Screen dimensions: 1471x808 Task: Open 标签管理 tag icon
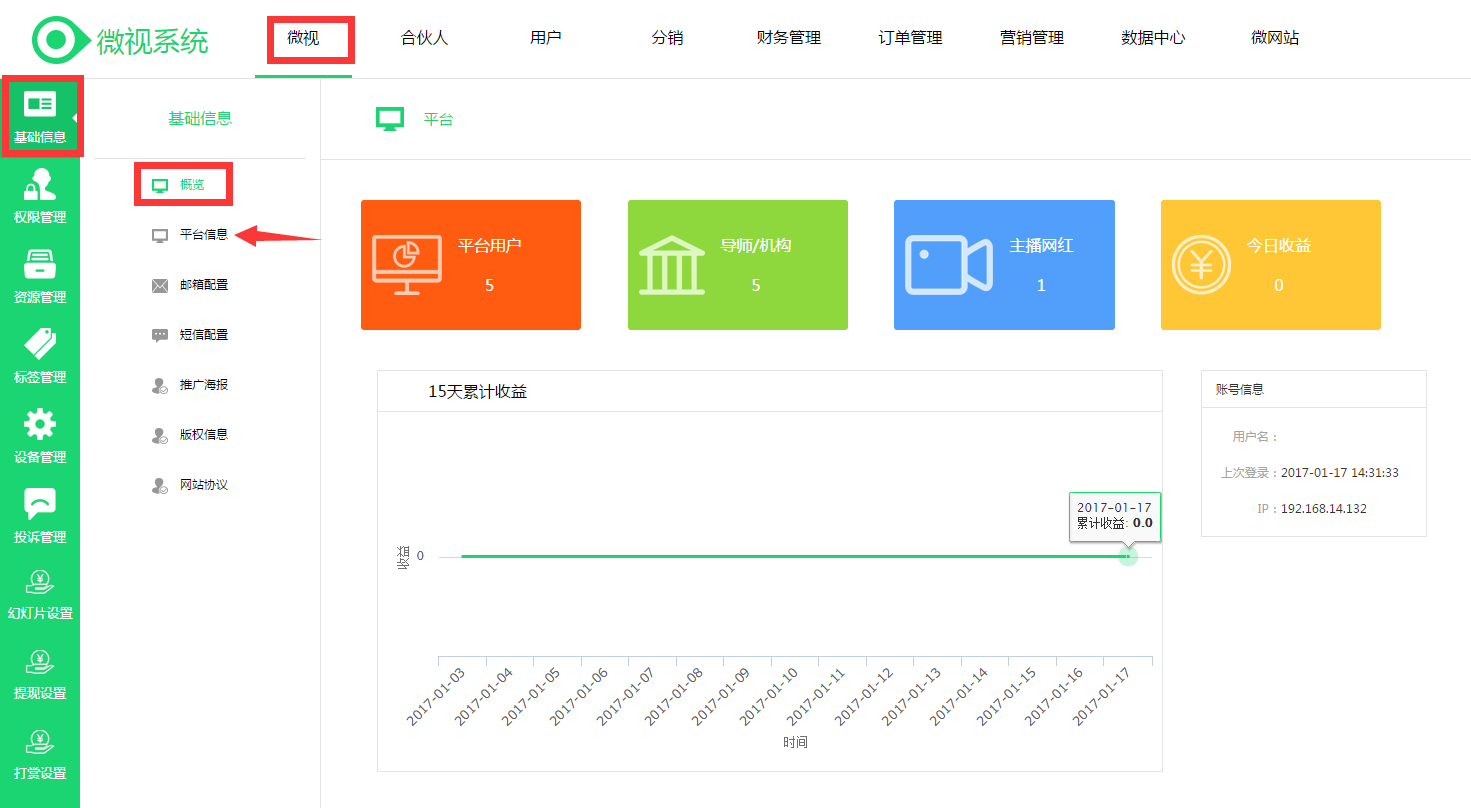click(40, 344)
